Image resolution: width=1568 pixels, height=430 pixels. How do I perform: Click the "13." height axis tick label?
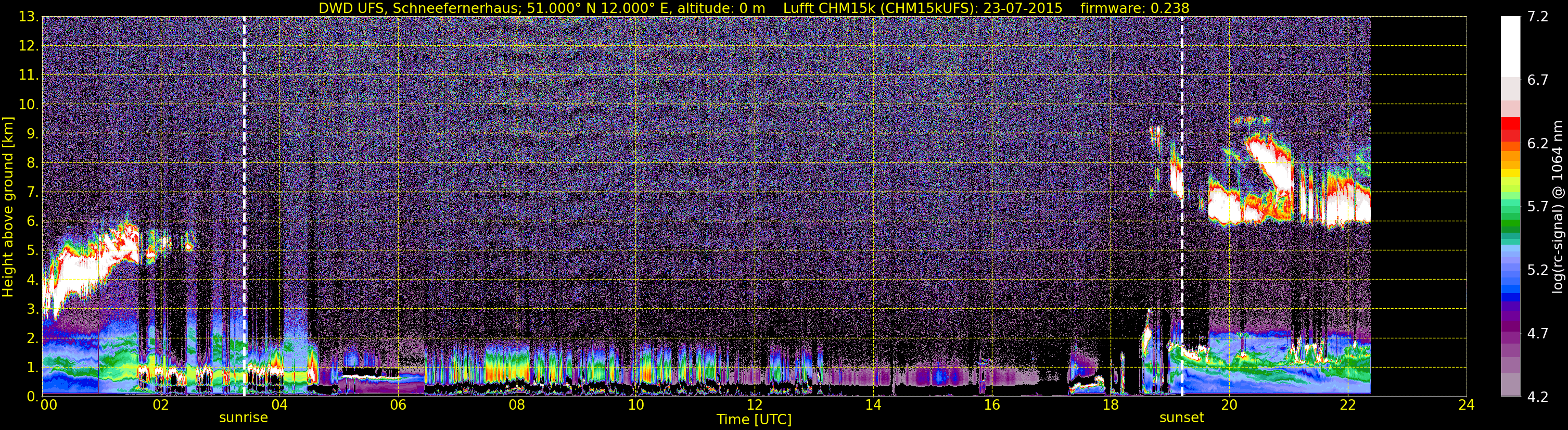(x=28, y=17)
